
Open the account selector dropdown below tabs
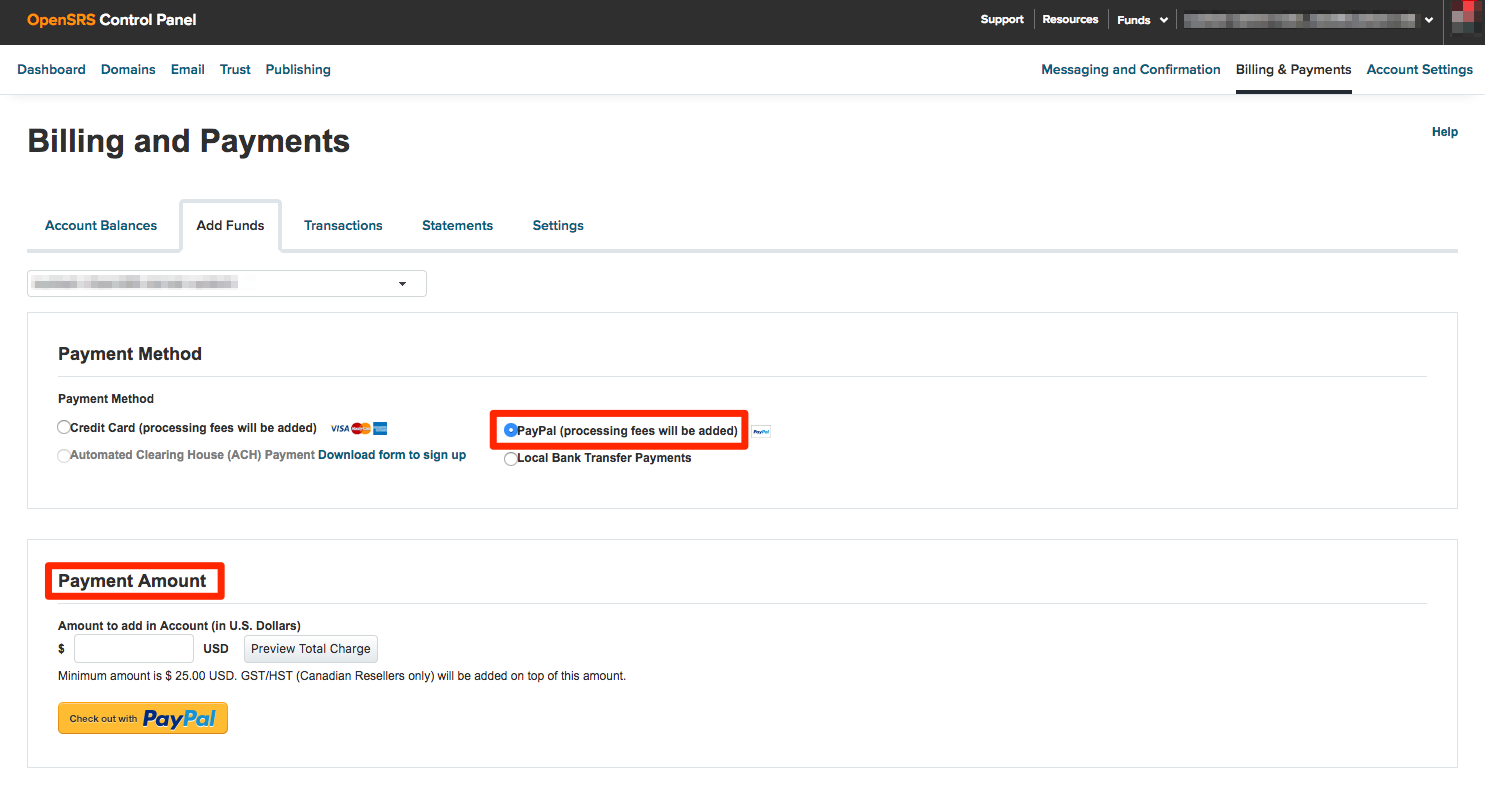227,284
